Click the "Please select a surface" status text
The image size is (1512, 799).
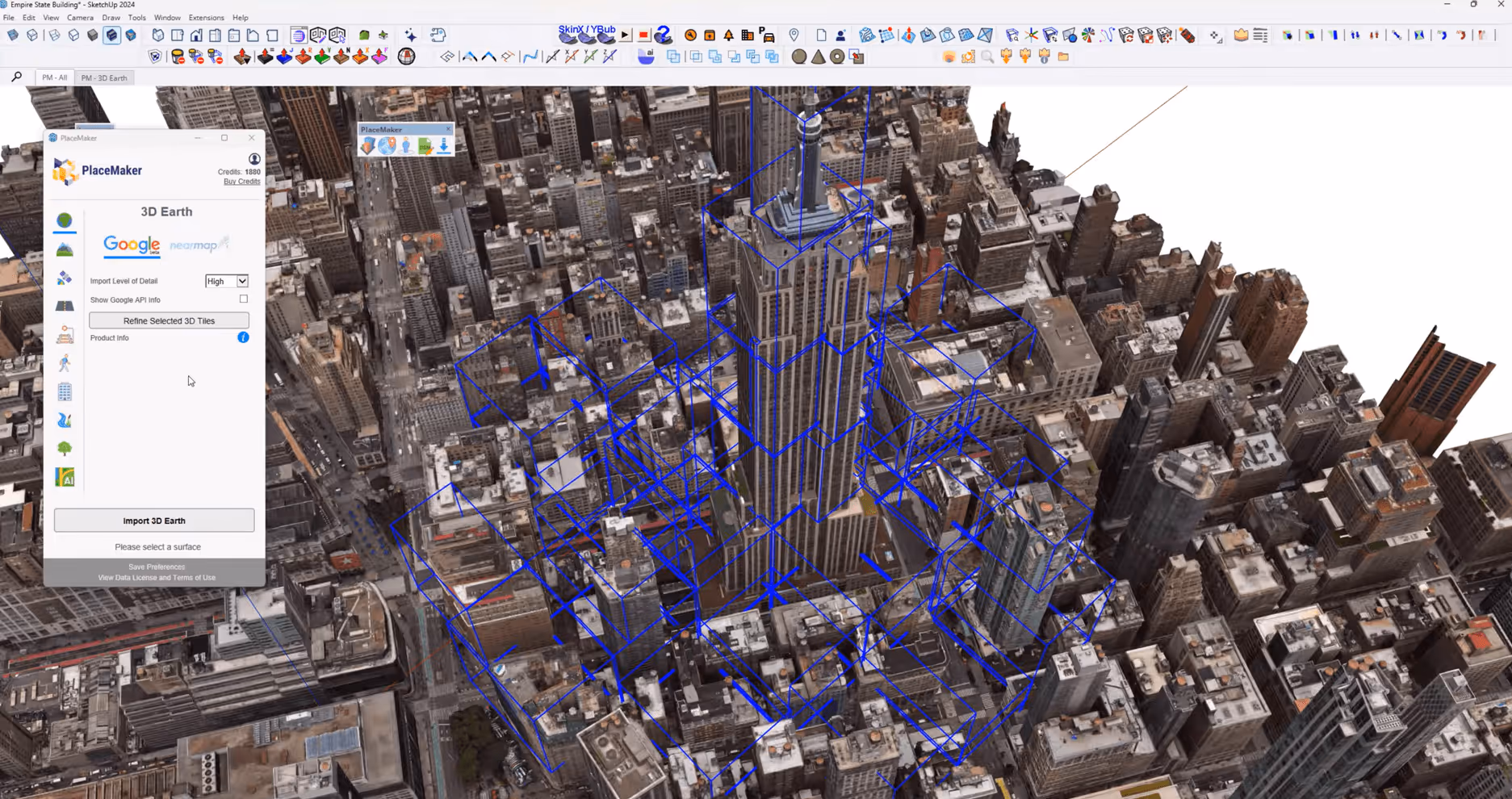coord(157,546)
